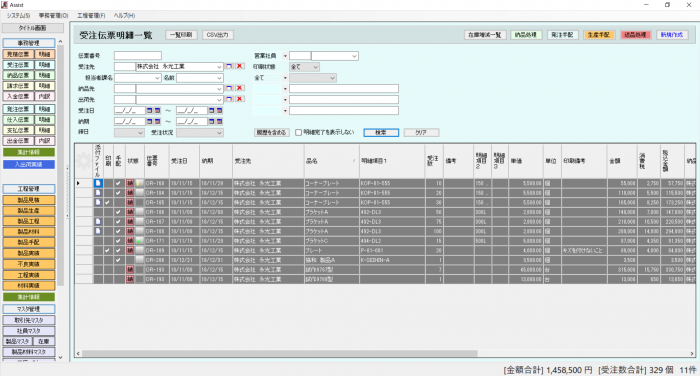The image size is (700, 376).
Task: Toggle 明細完了を表示しない checkbox
Action: (x=299, y=133)
